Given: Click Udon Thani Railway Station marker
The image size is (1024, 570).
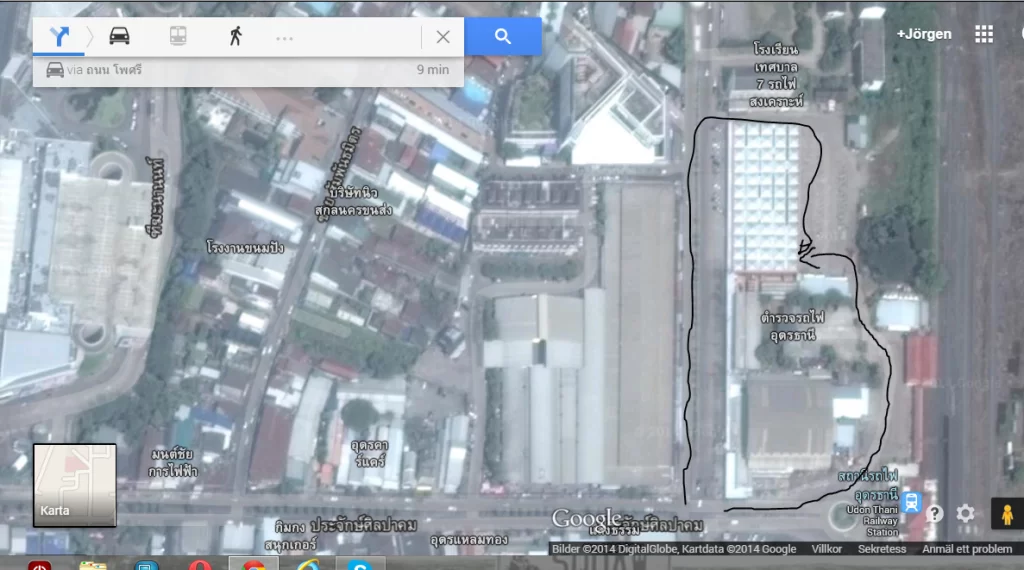Looking at the screenshot, I should pos(911,501).
